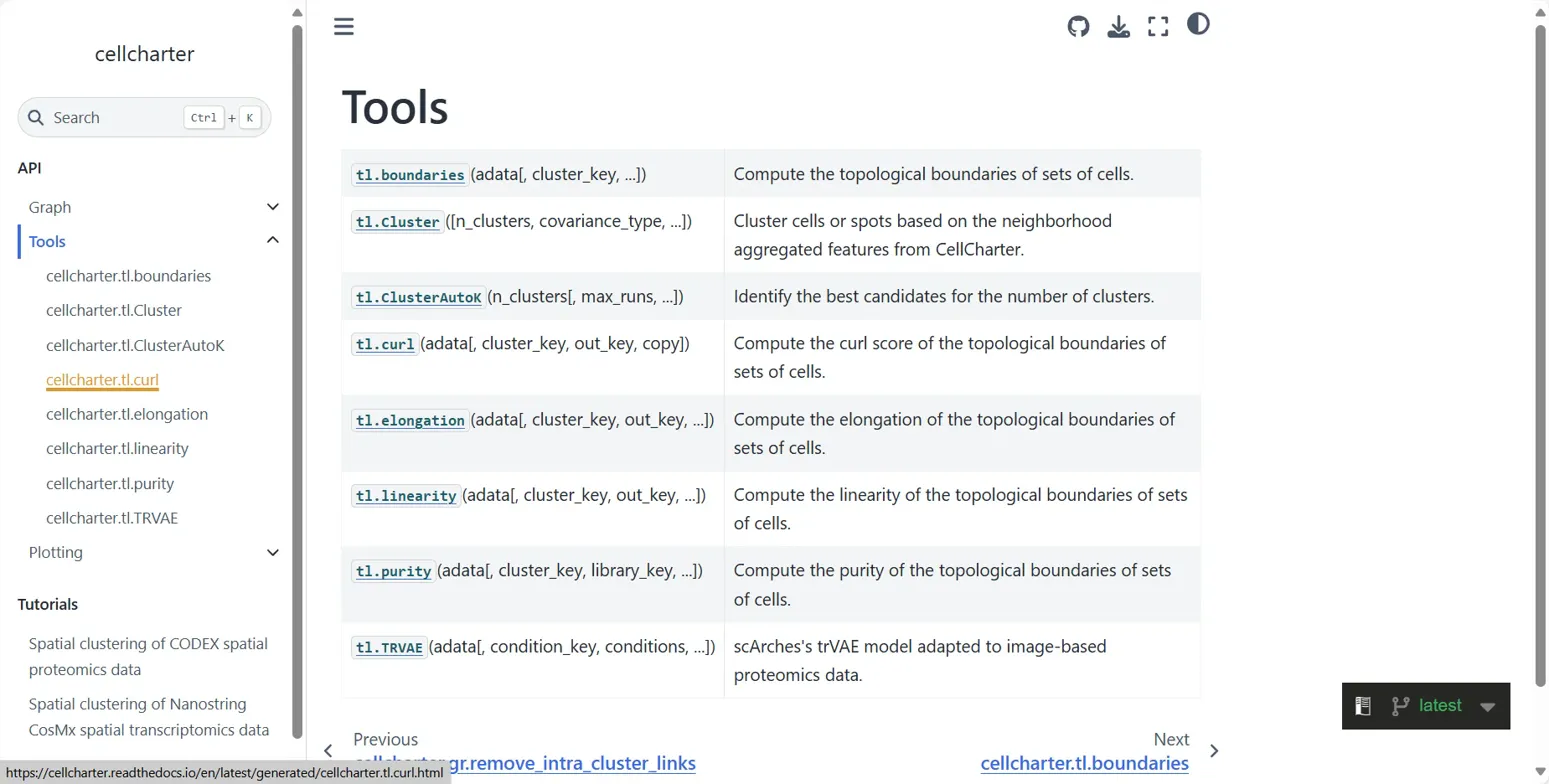The image size is (1549, 784).
Task: Click the sidebar scroll up arrow
Action: 297,12
